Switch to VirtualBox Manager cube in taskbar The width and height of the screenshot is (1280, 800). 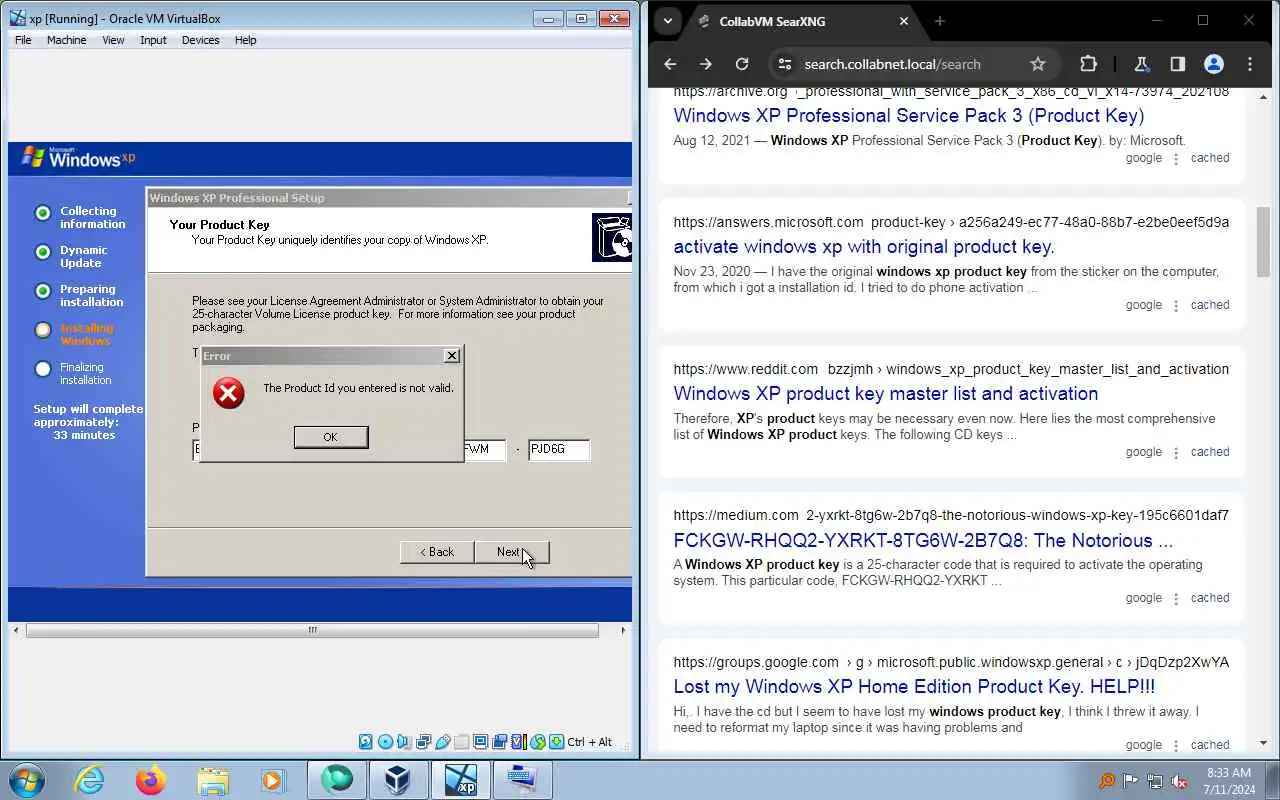[x=398, y=780]
